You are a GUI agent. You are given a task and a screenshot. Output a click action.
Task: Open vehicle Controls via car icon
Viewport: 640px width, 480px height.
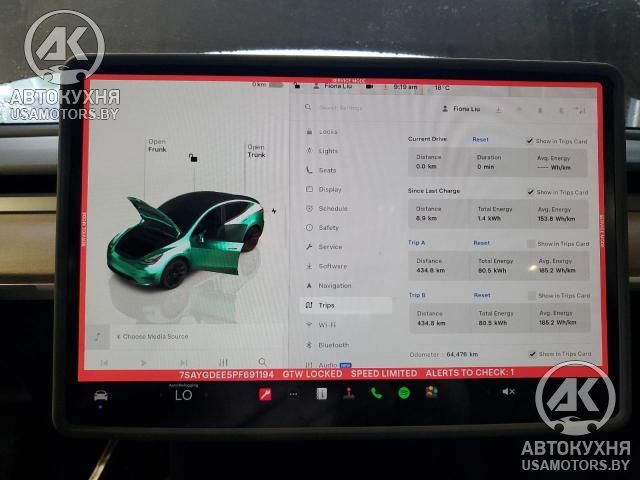[100, 395]
